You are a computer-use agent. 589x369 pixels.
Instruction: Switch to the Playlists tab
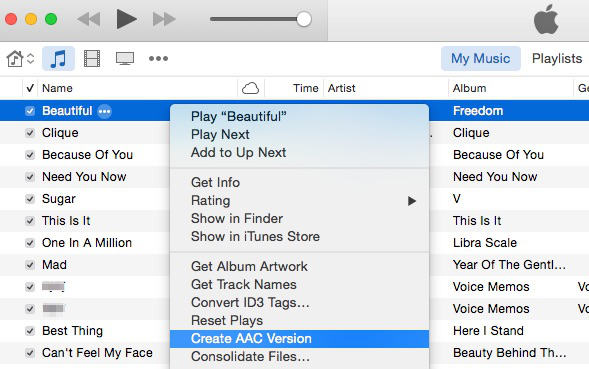(557, 59)
